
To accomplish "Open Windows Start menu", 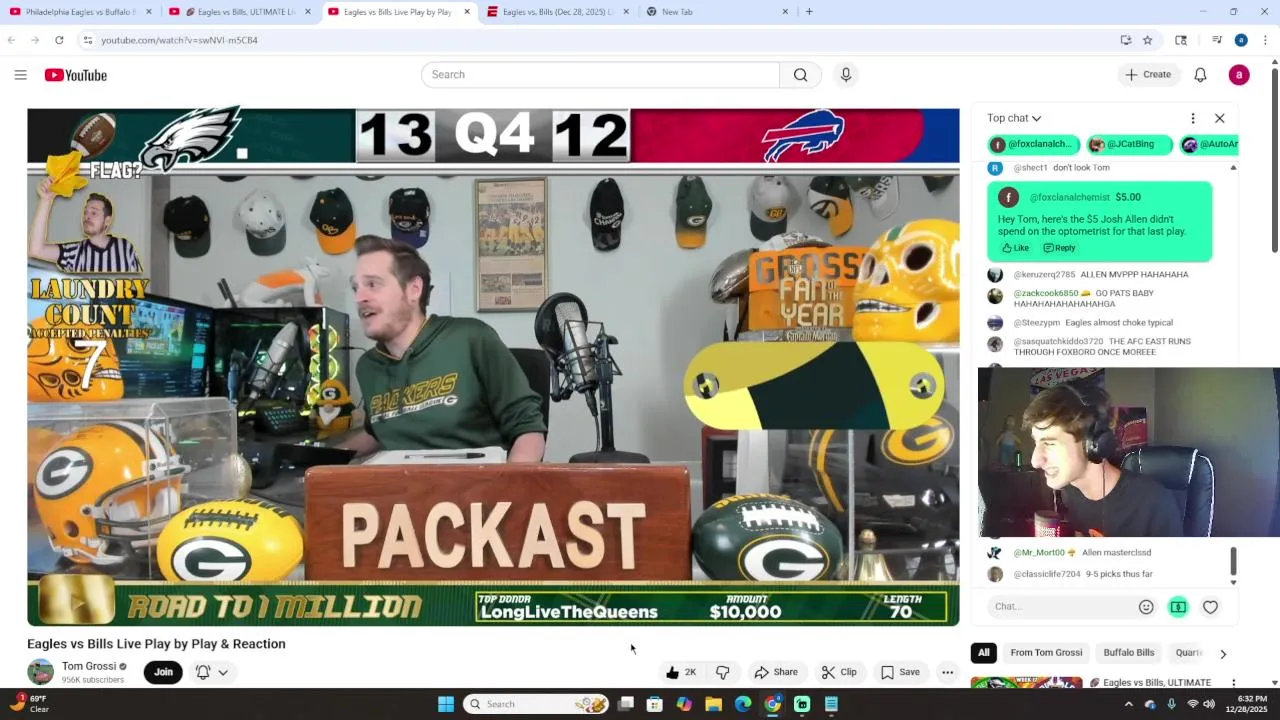I will [x=446, y=704].
